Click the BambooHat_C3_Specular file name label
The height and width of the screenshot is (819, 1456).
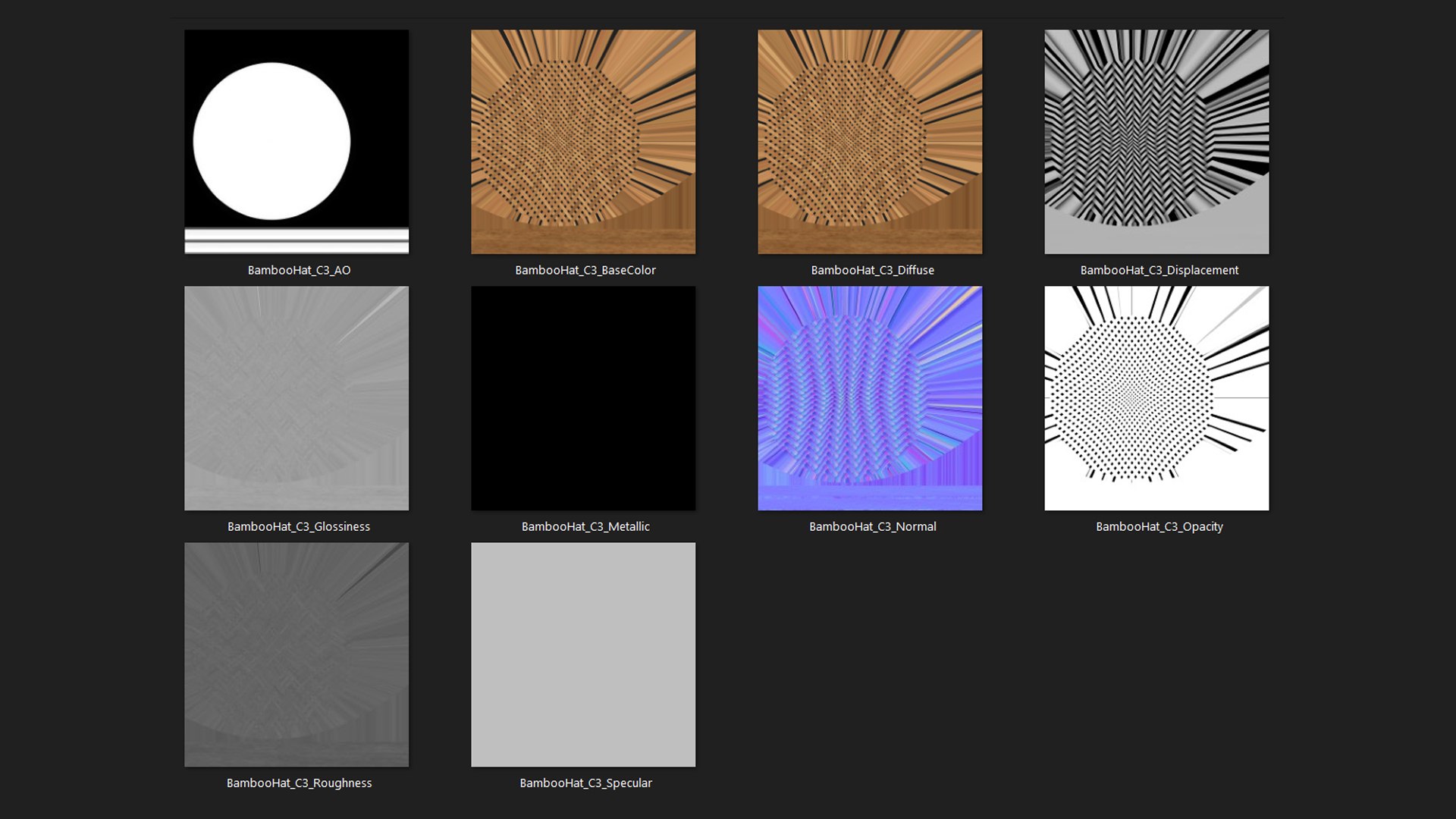pyautogui.click(x=585, y=783)
